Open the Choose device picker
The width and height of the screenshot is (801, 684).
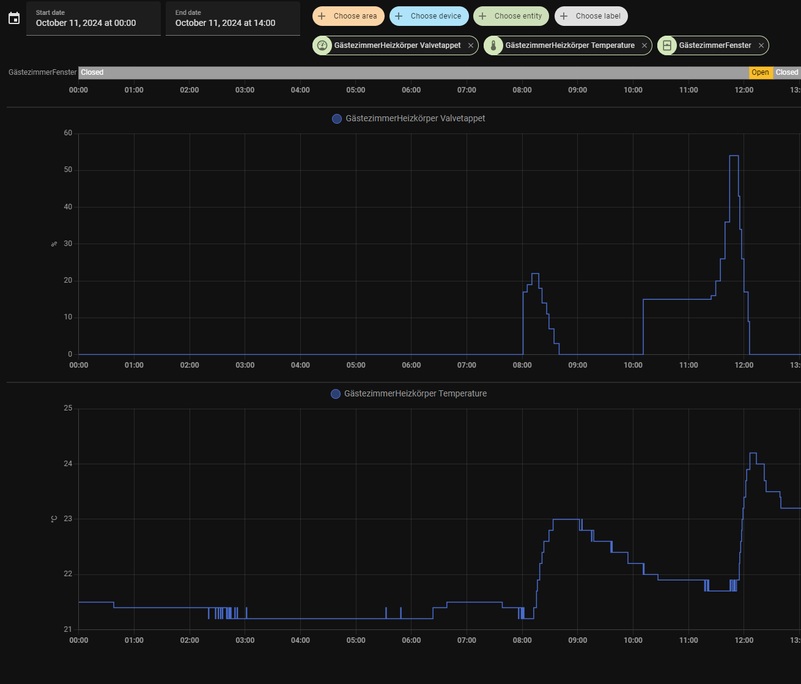tap(427, 16)
